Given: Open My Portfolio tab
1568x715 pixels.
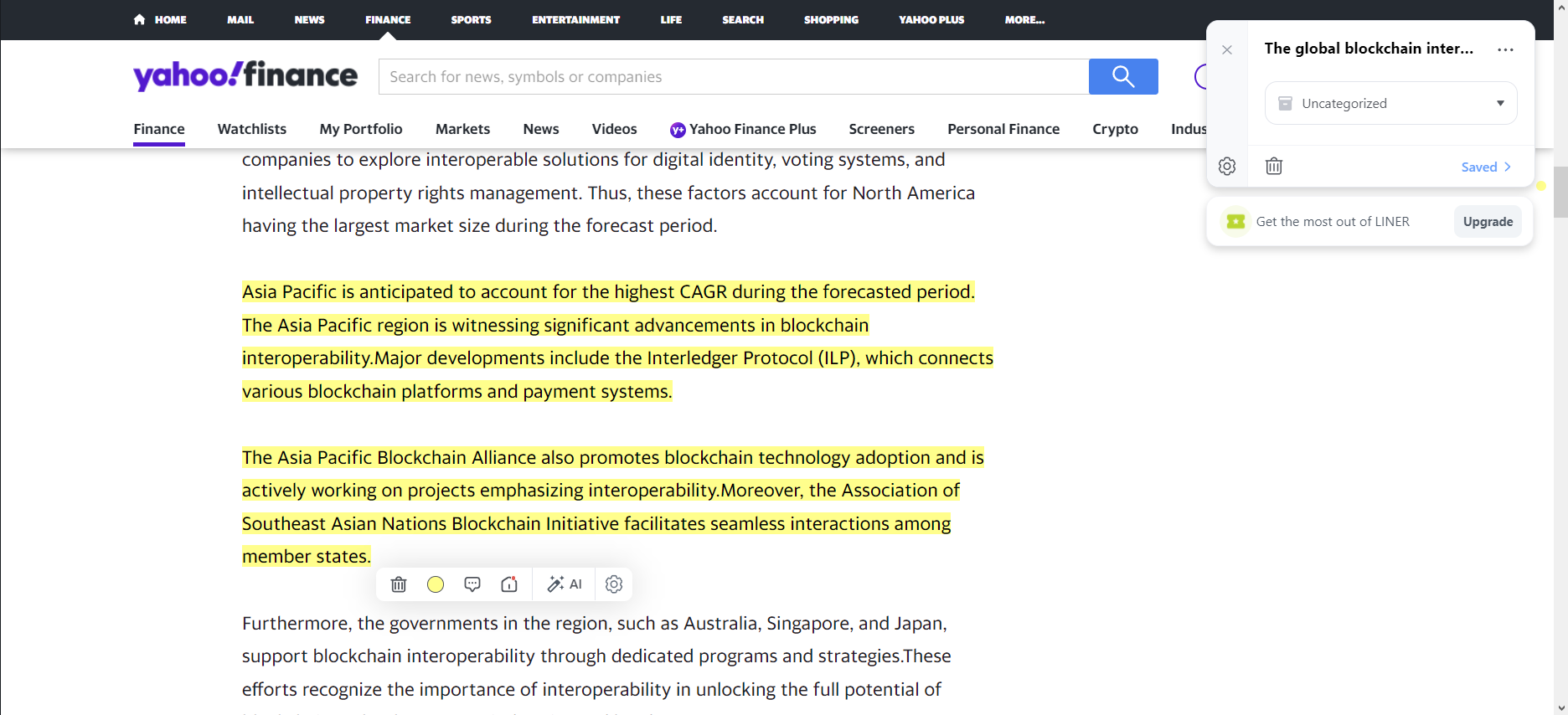Looking at the screenshot, I should click(361, 129).
